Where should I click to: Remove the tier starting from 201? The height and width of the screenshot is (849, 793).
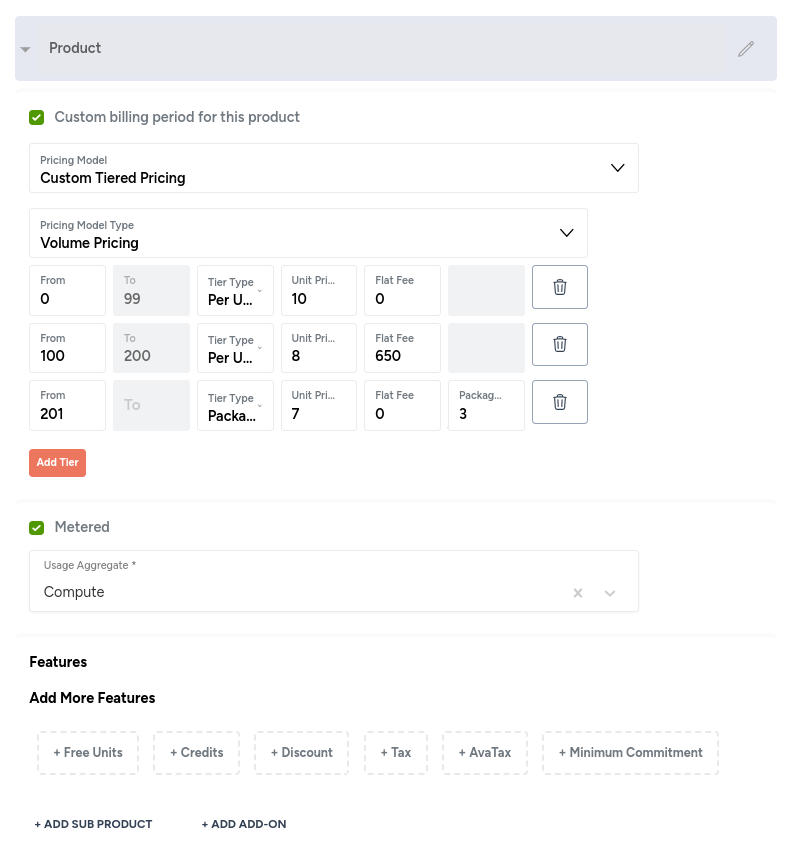559,402
